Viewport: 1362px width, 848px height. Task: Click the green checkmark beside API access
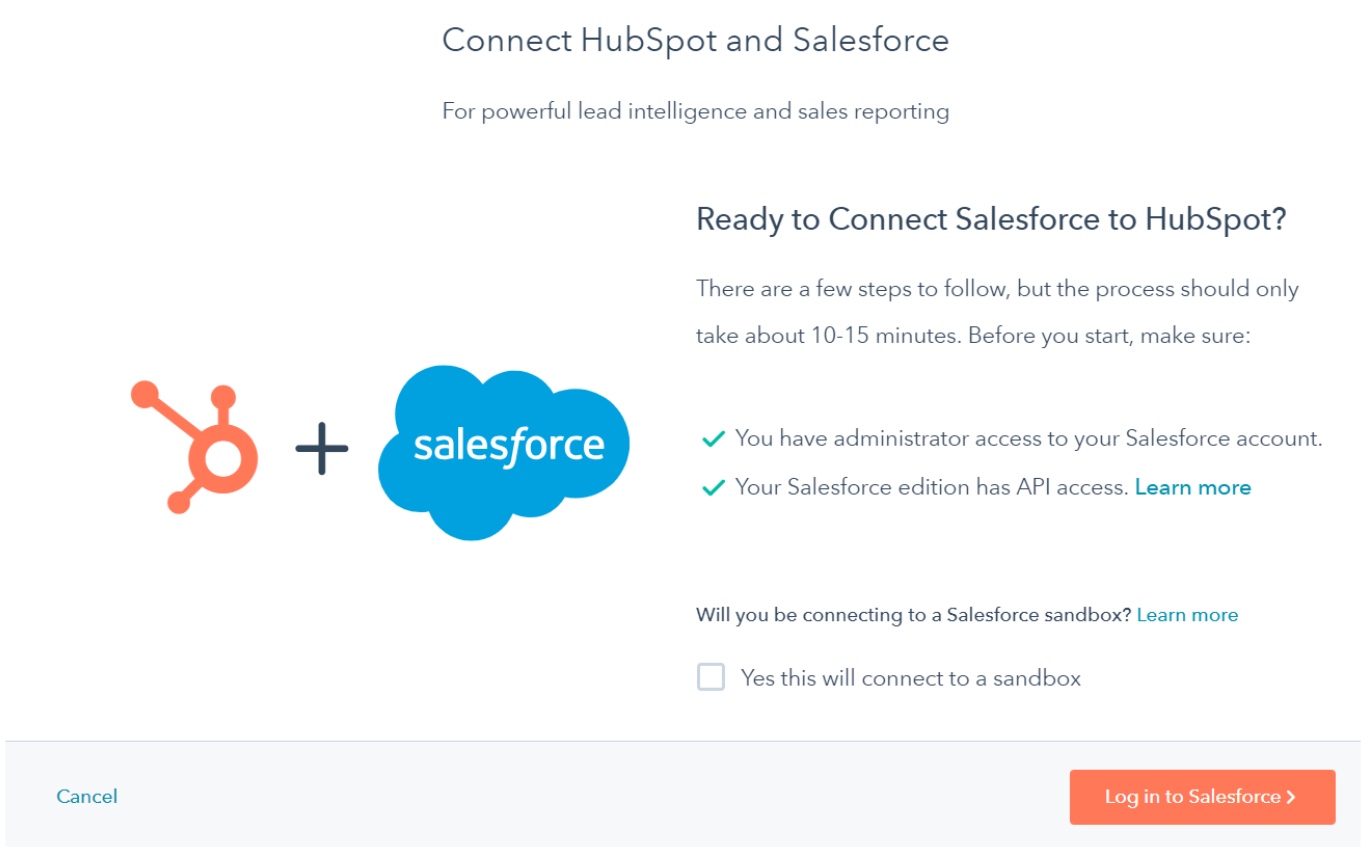tap(714, 486)
